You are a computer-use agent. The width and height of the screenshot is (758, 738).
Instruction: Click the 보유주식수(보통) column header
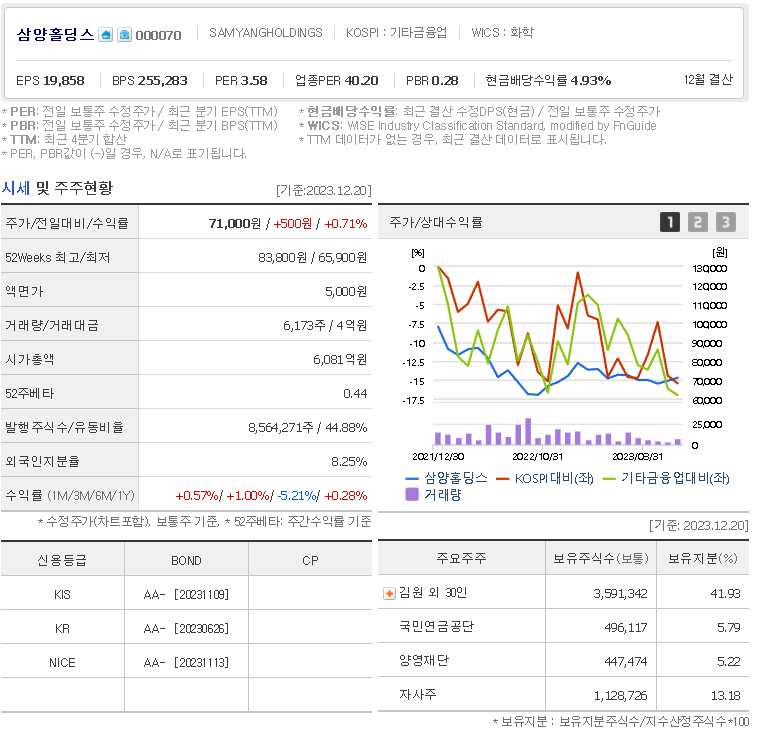click(x=601, y=558)
